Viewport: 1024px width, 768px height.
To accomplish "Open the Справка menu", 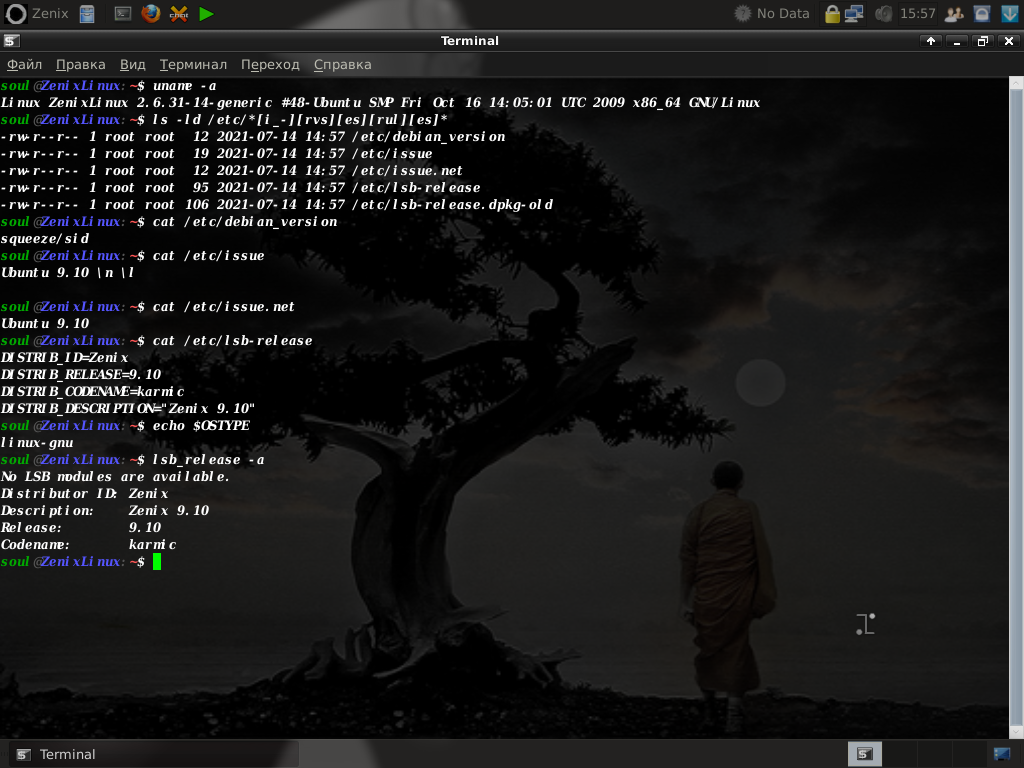I will tap(342, 65).
